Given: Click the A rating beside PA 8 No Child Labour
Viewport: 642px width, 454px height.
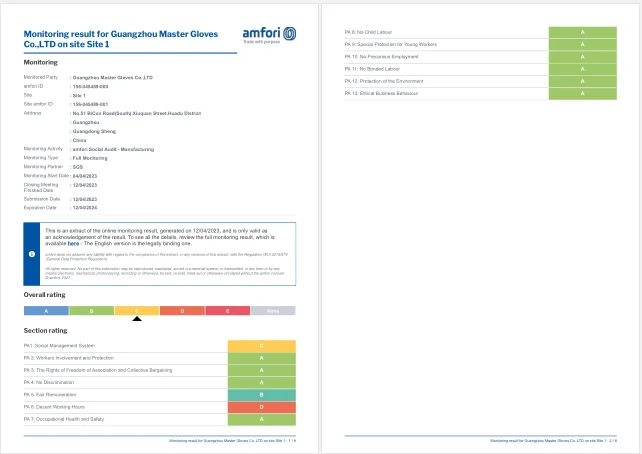Looking at the screenshot, I should [x=583, y=32].
